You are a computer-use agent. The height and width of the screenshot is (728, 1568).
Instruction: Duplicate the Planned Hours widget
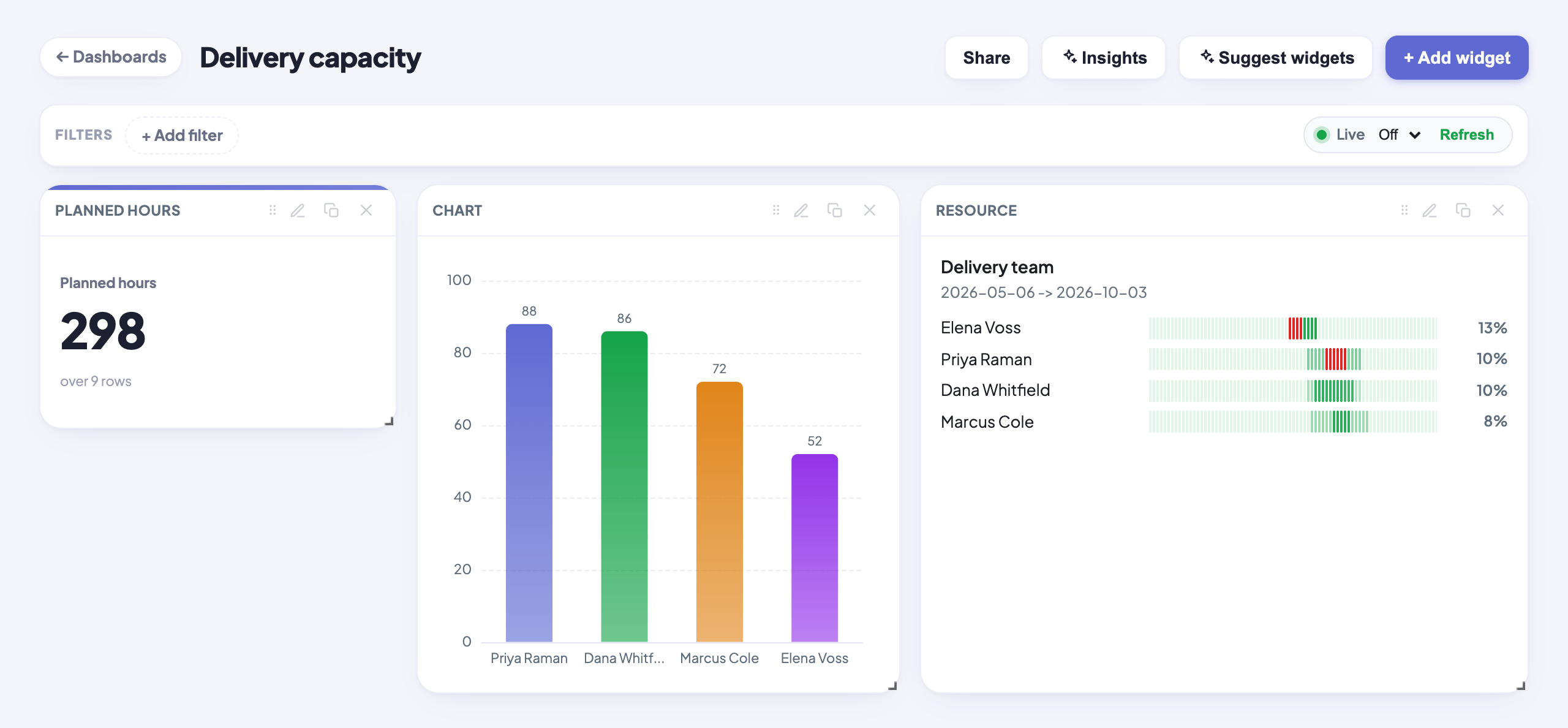[x=331, y=210]
